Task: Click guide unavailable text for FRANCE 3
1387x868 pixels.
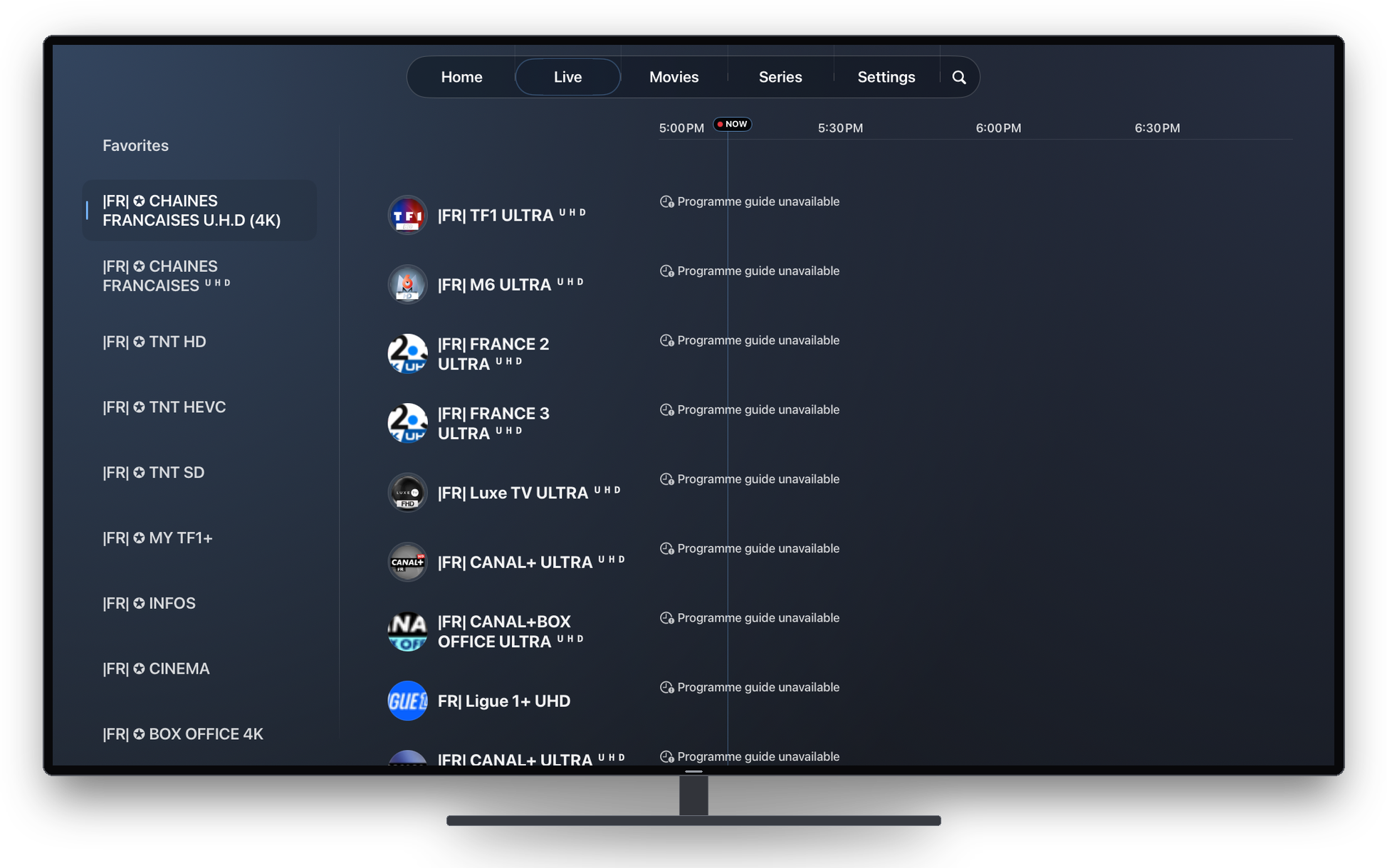Action: [x=758, y=409]
